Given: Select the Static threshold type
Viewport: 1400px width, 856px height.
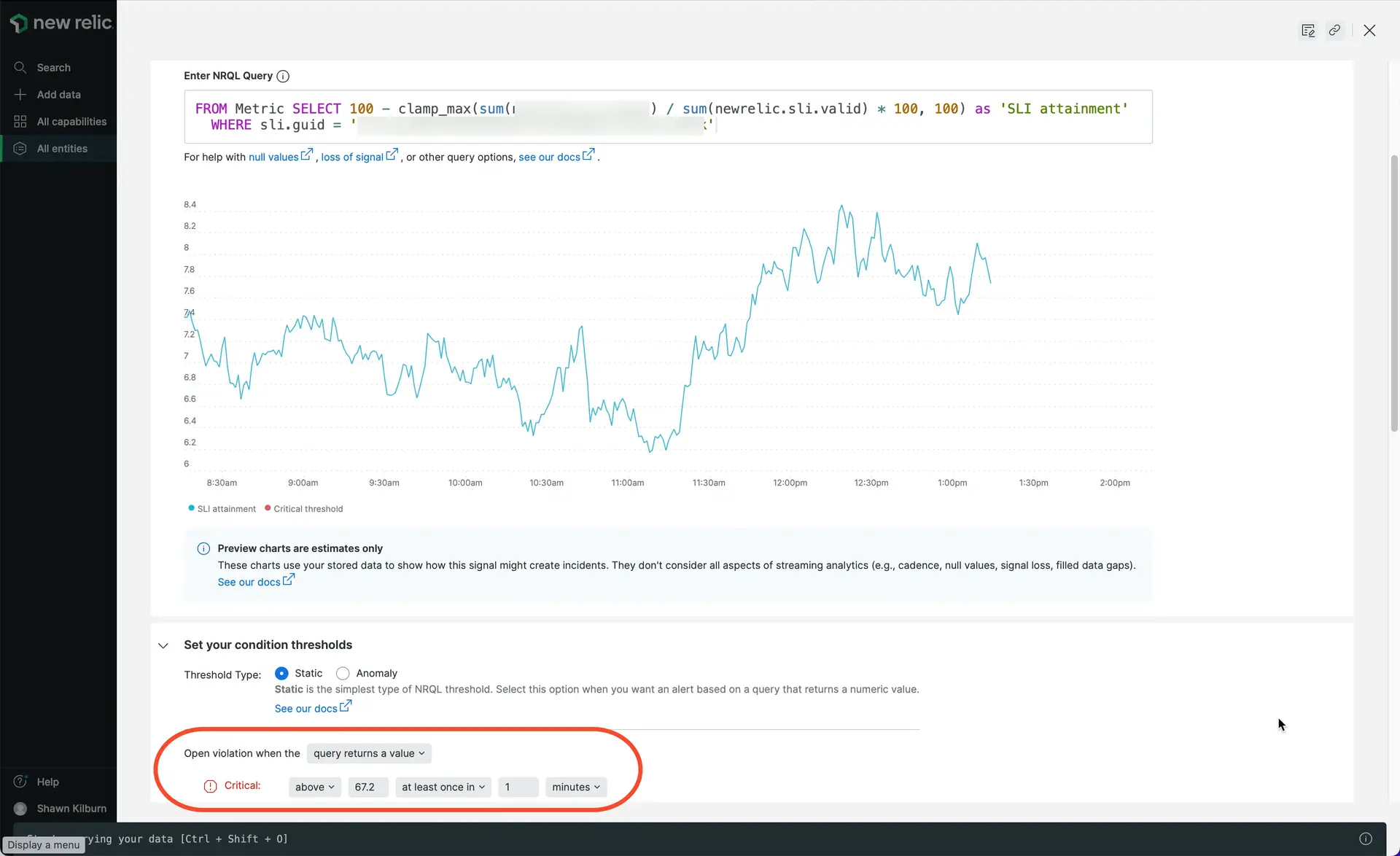Looking at the screenshot, I should point(281,674).
